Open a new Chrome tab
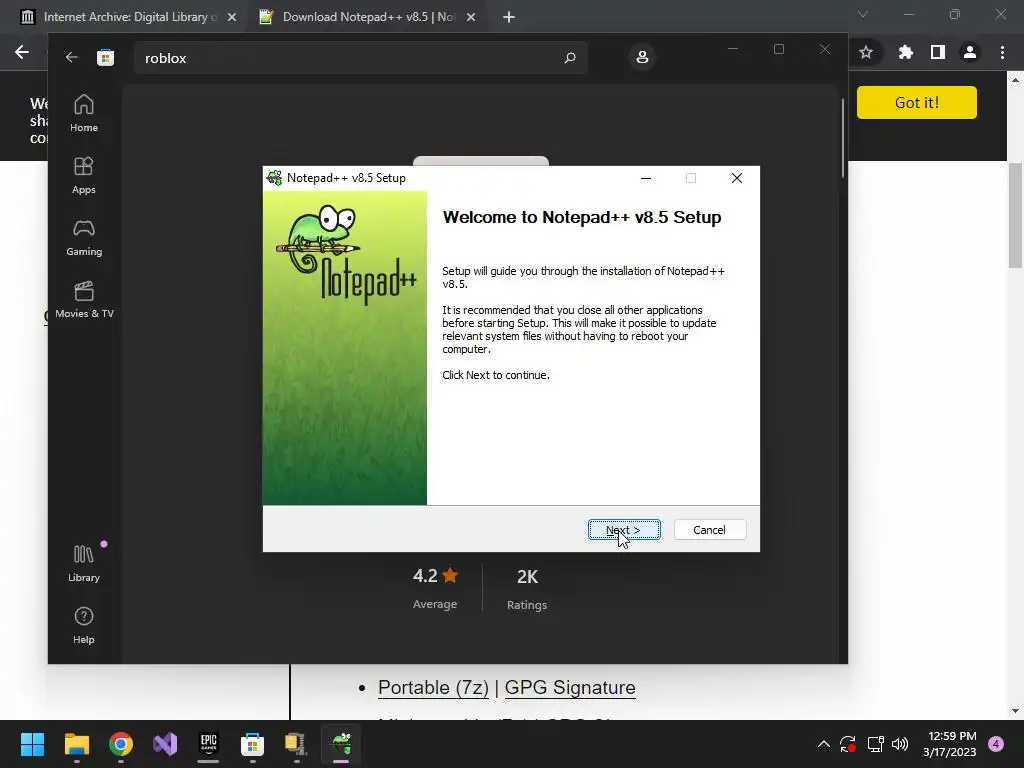 pyautogui.click(x=509, y=18)
